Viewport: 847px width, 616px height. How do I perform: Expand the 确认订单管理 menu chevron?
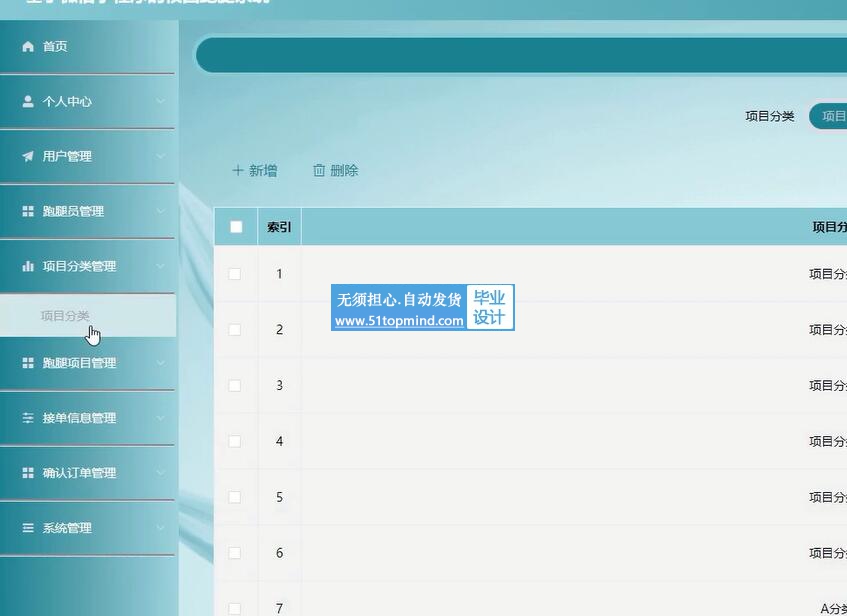tap(160, 473)
